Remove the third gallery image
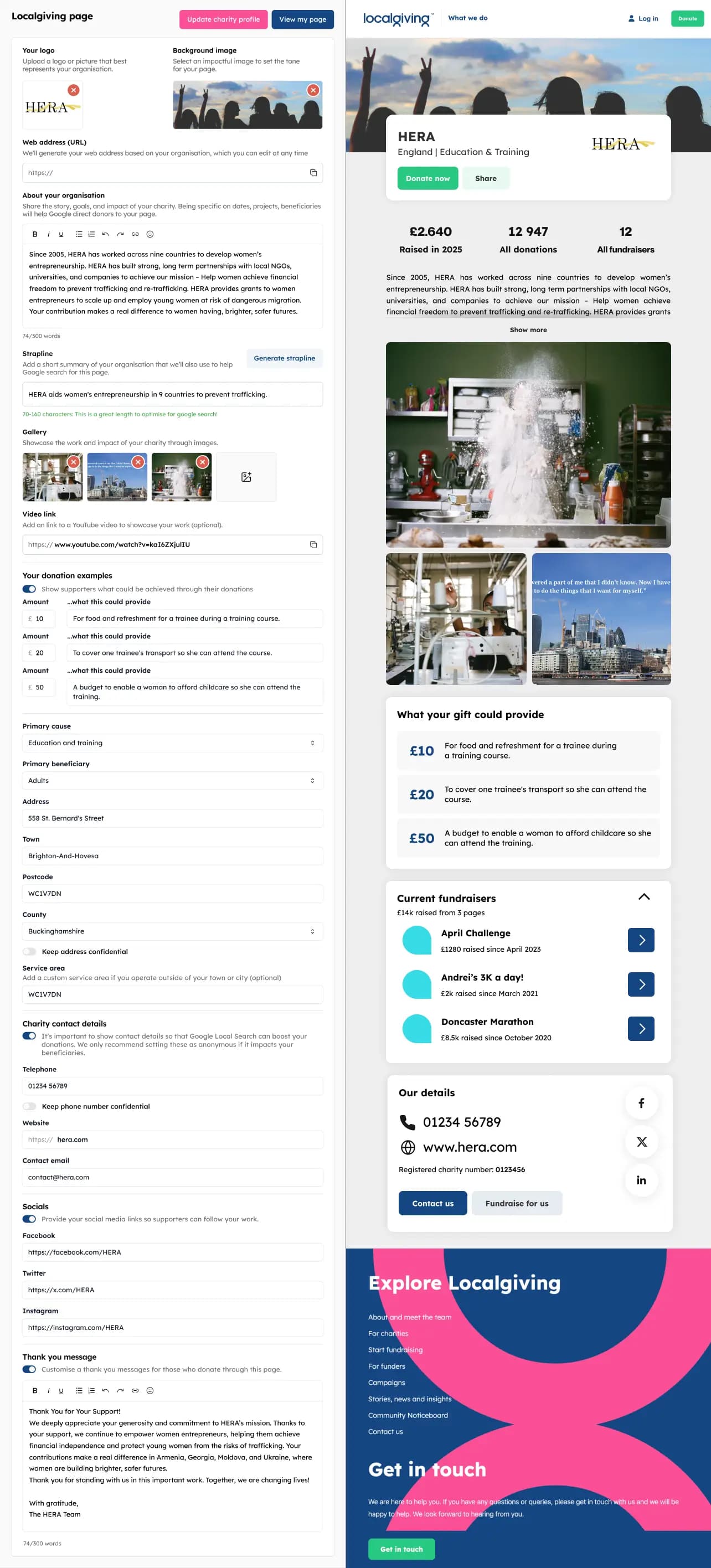The width and height of the screenshot is (711, 1568). pos(203,462)
